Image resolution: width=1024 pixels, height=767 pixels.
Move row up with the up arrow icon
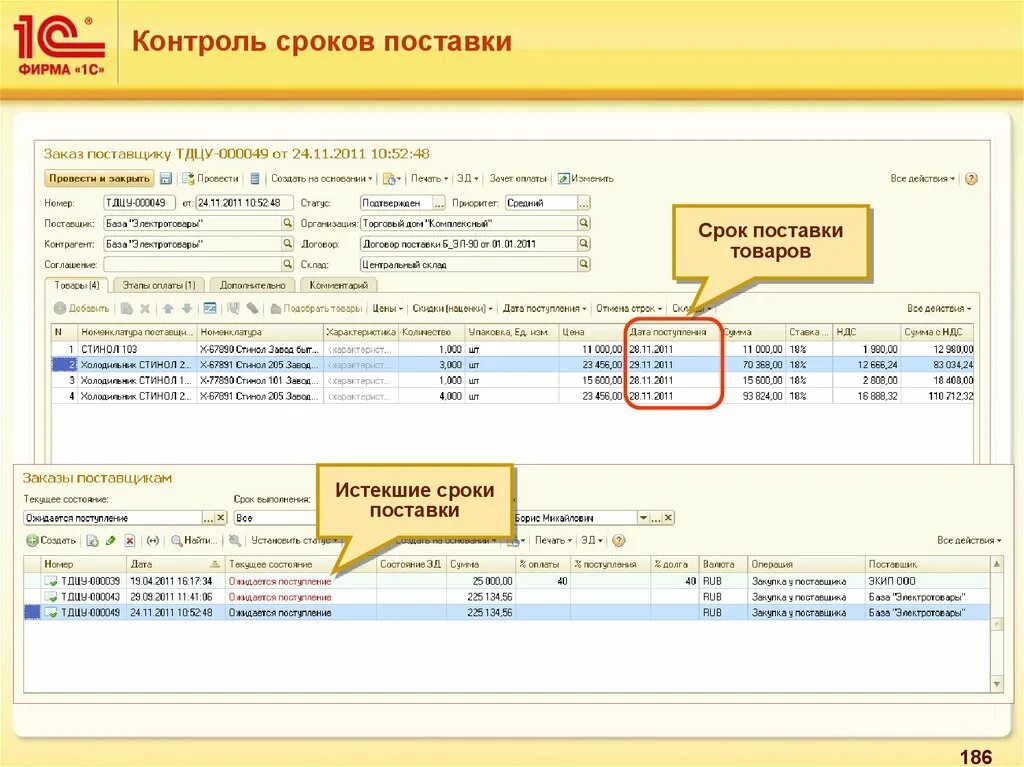168,308
